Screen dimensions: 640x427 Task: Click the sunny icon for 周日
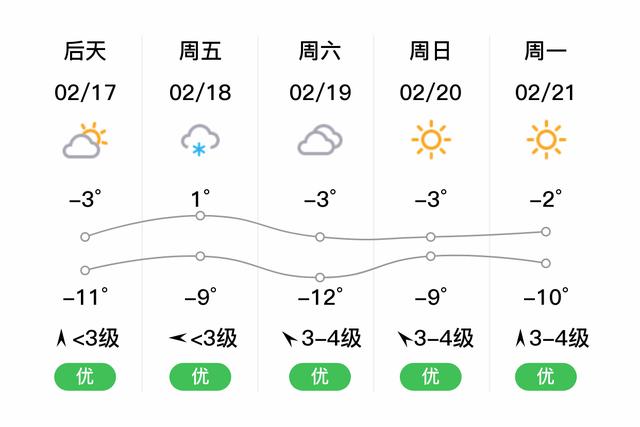tap(431, 140)
